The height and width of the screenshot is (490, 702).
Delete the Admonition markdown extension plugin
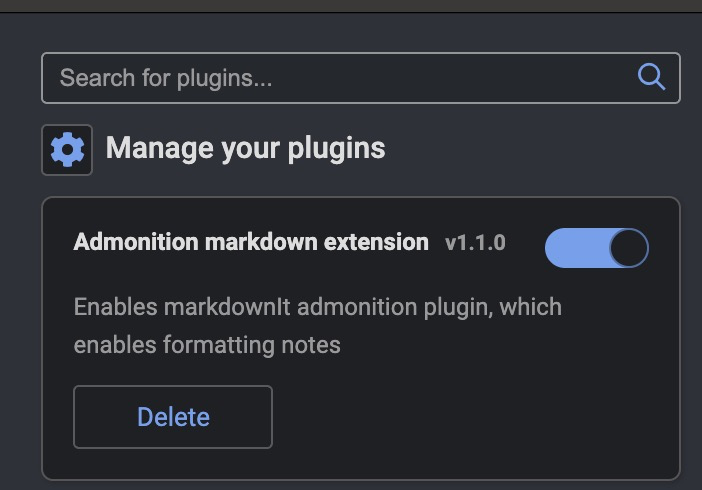click(x=173, y=417)
